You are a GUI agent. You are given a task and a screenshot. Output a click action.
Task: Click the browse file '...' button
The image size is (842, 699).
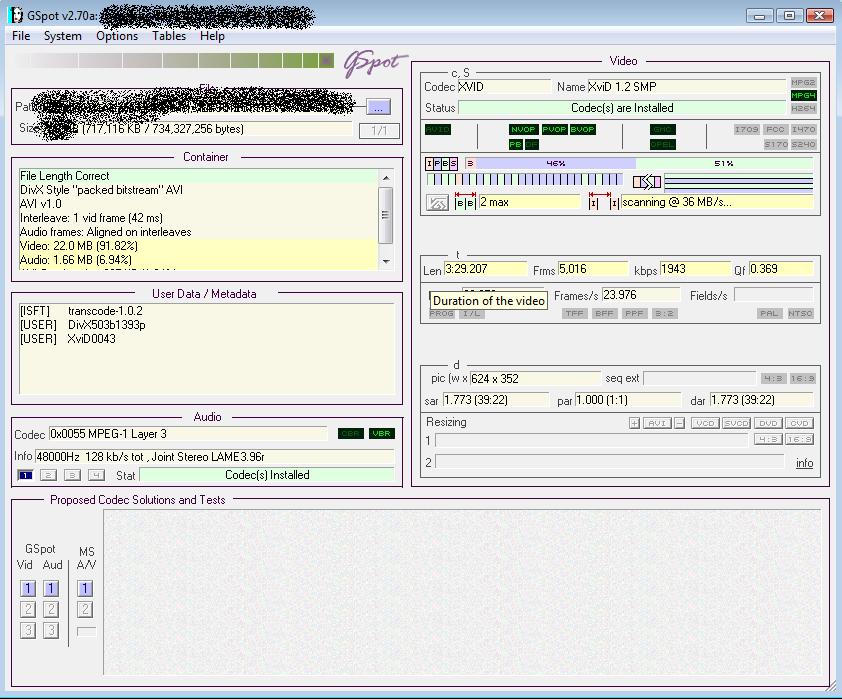[x=378, y=107]
